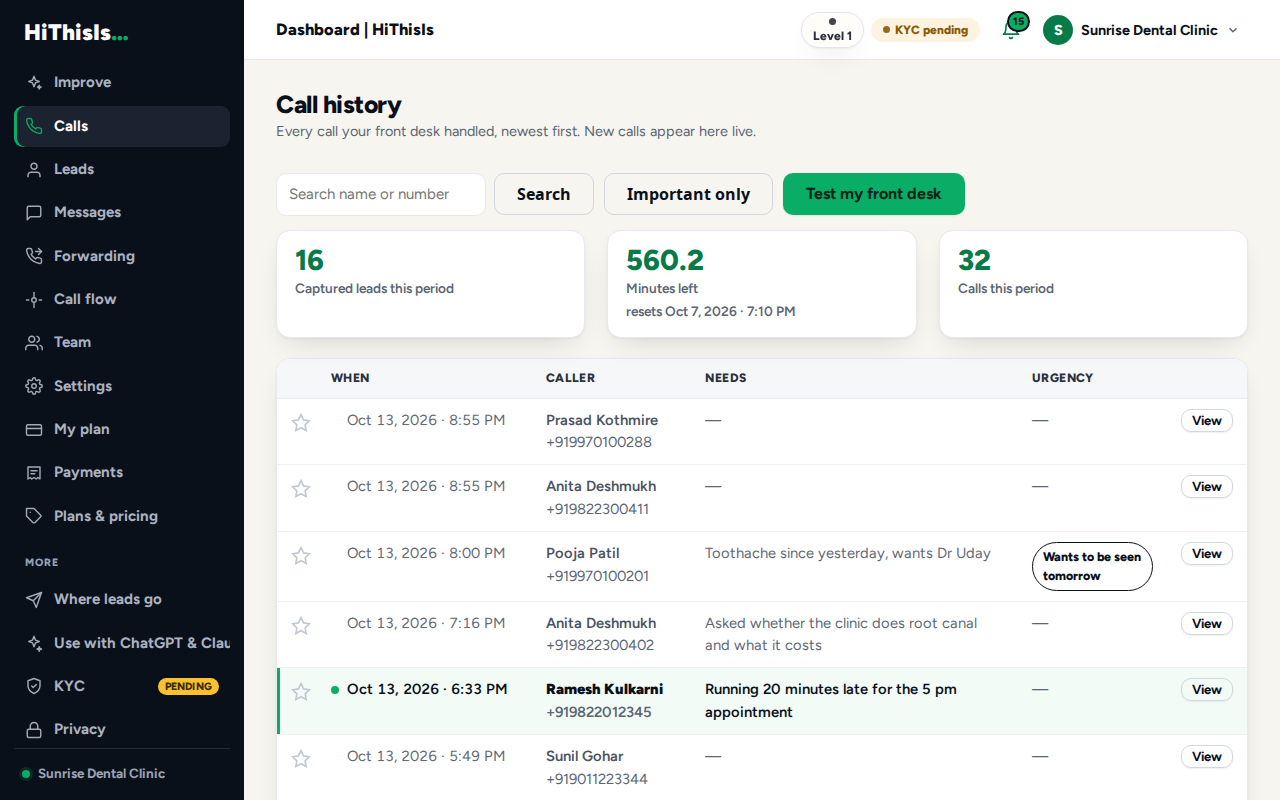The width and height of the screenshot is (1280, 800).
Task: Open the Call flow menu item
Action: point(122,299)
